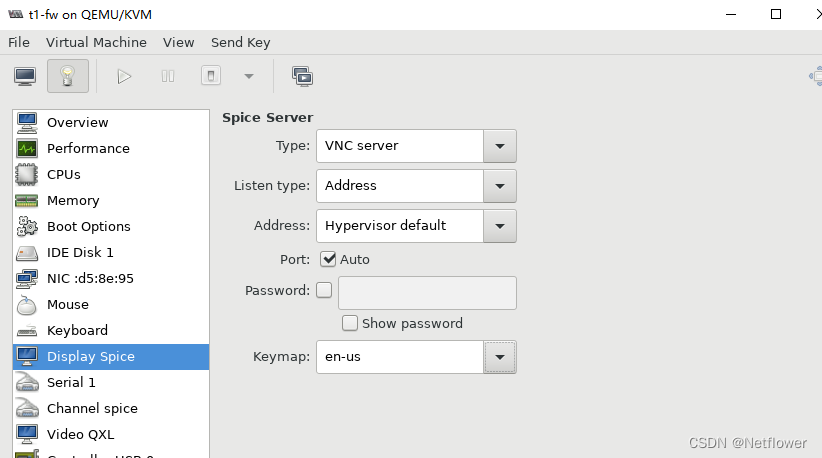This screenshot has height=458, width=822.
Task: Click the en-us keymap field
Action: (400, 357)
